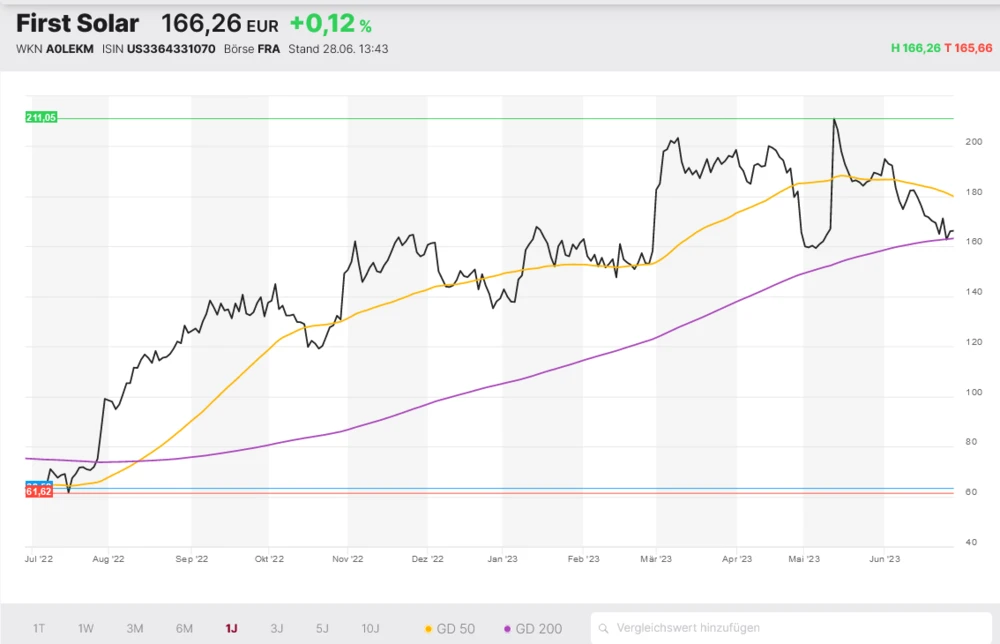
Task: Show the 3J chart range
Action: tap(277, 628)
